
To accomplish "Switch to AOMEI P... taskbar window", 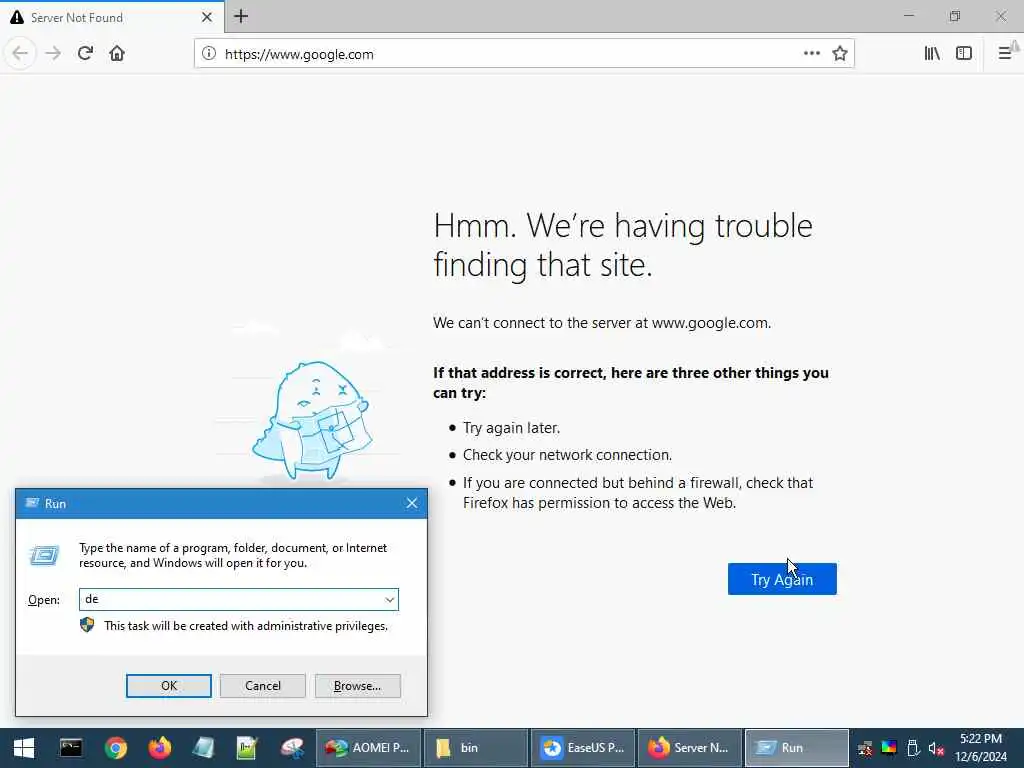I will tap(368, 748).
